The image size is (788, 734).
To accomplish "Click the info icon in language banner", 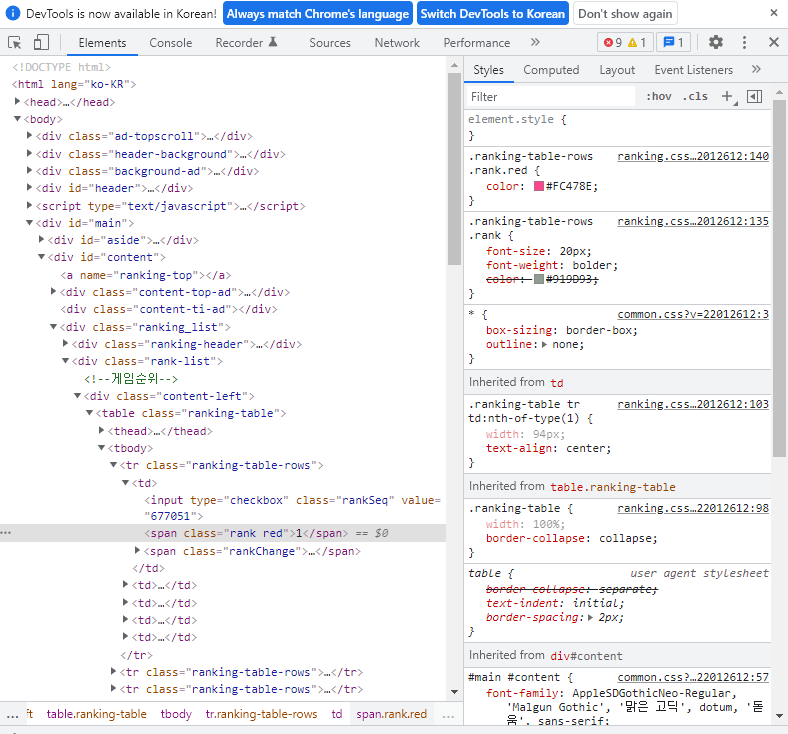I will (13, 14).
